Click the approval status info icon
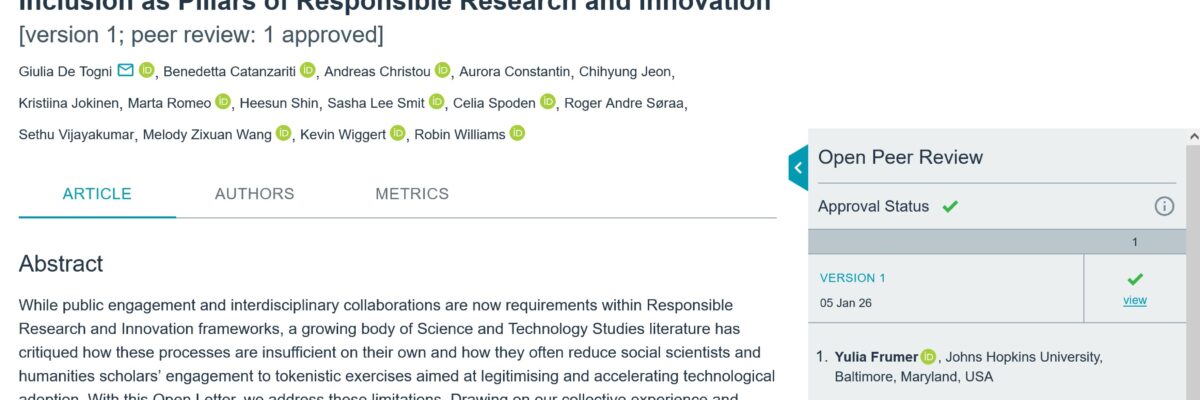 pos(1164,206)
